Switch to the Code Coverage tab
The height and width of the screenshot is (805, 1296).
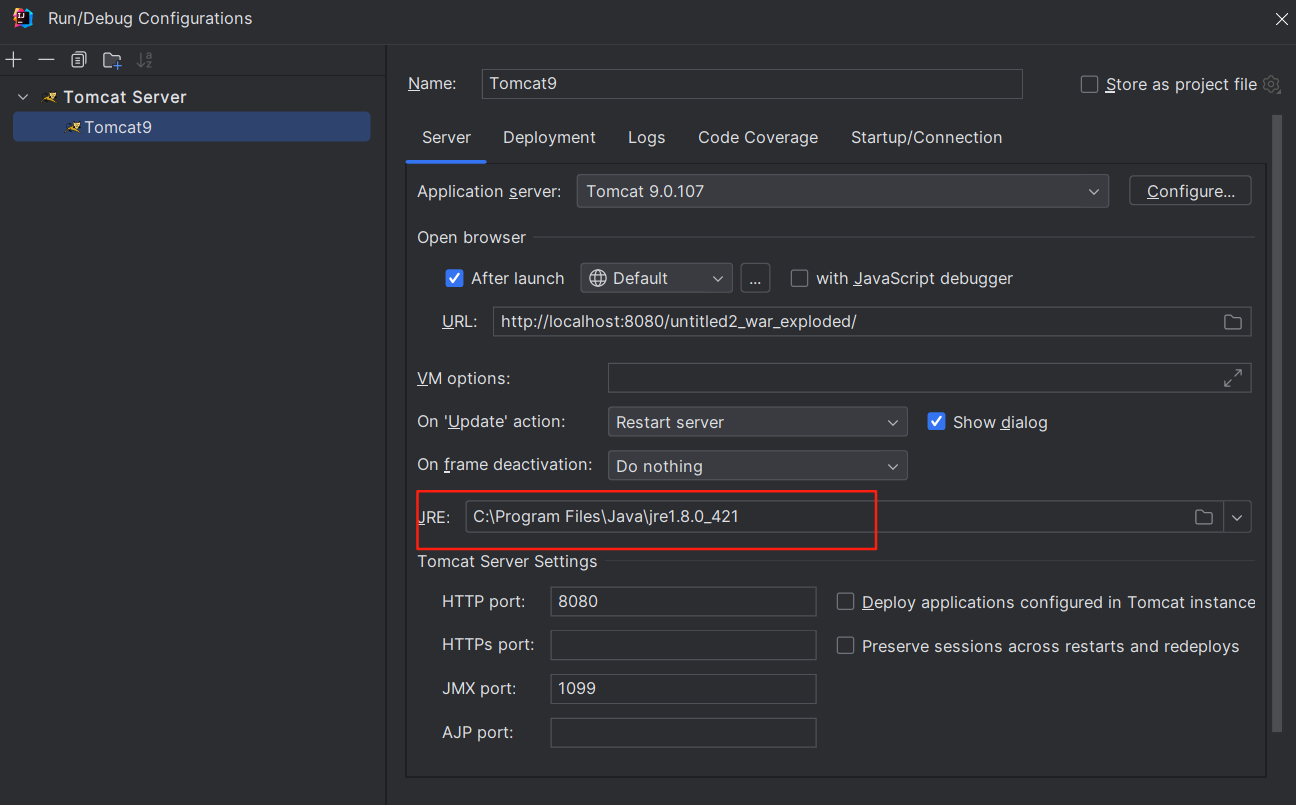point(758,138)
